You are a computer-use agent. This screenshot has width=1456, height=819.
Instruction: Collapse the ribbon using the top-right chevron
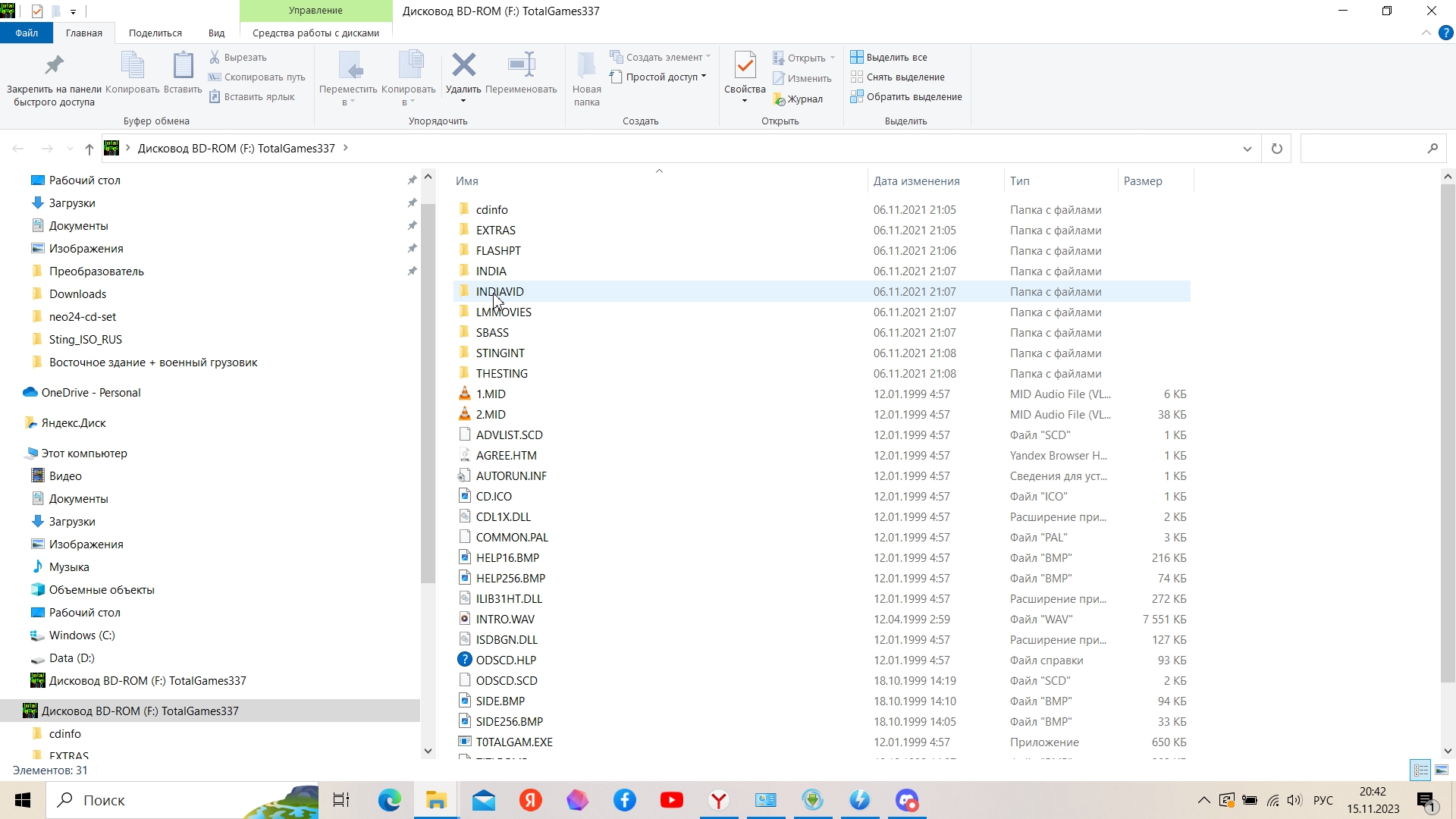(x=1426, y=33)
